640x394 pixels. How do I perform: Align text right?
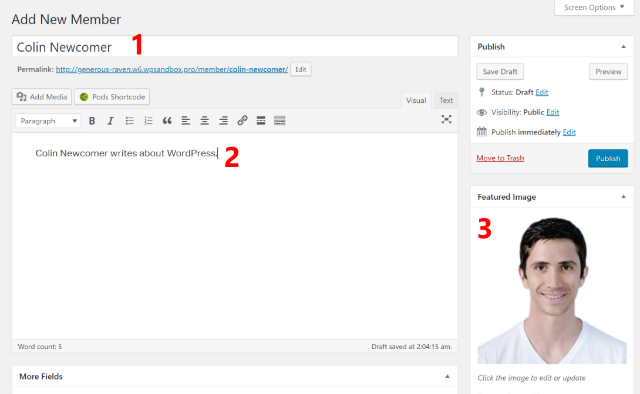(223, 121)
